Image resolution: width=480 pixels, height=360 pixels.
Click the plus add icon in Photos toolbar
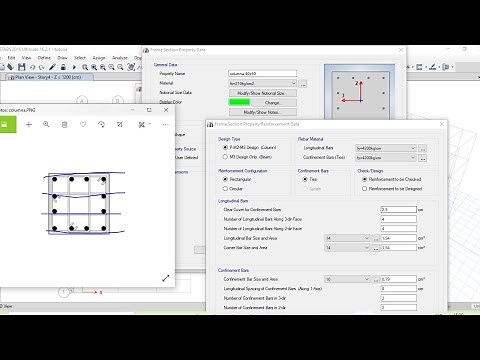click(x=29, y=125)
